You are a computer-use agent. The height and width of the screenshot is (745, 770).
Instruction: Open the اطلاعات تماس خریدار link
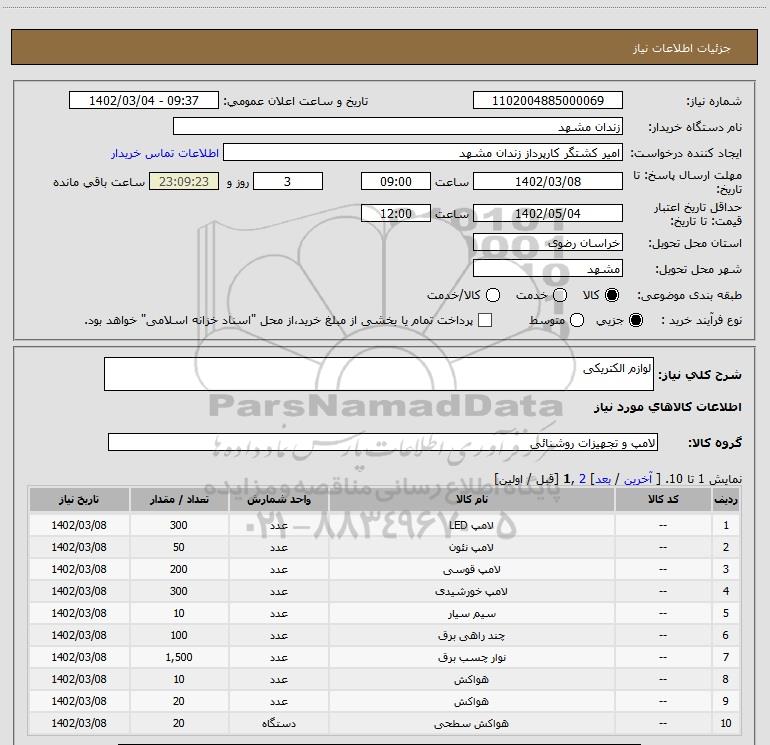(165, 153)
